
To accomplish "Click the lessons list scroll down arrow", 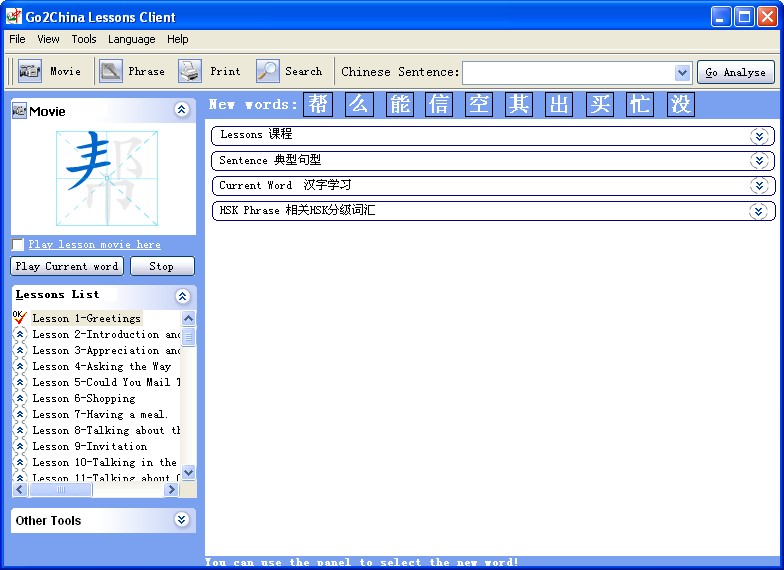I will pos(188,472).
